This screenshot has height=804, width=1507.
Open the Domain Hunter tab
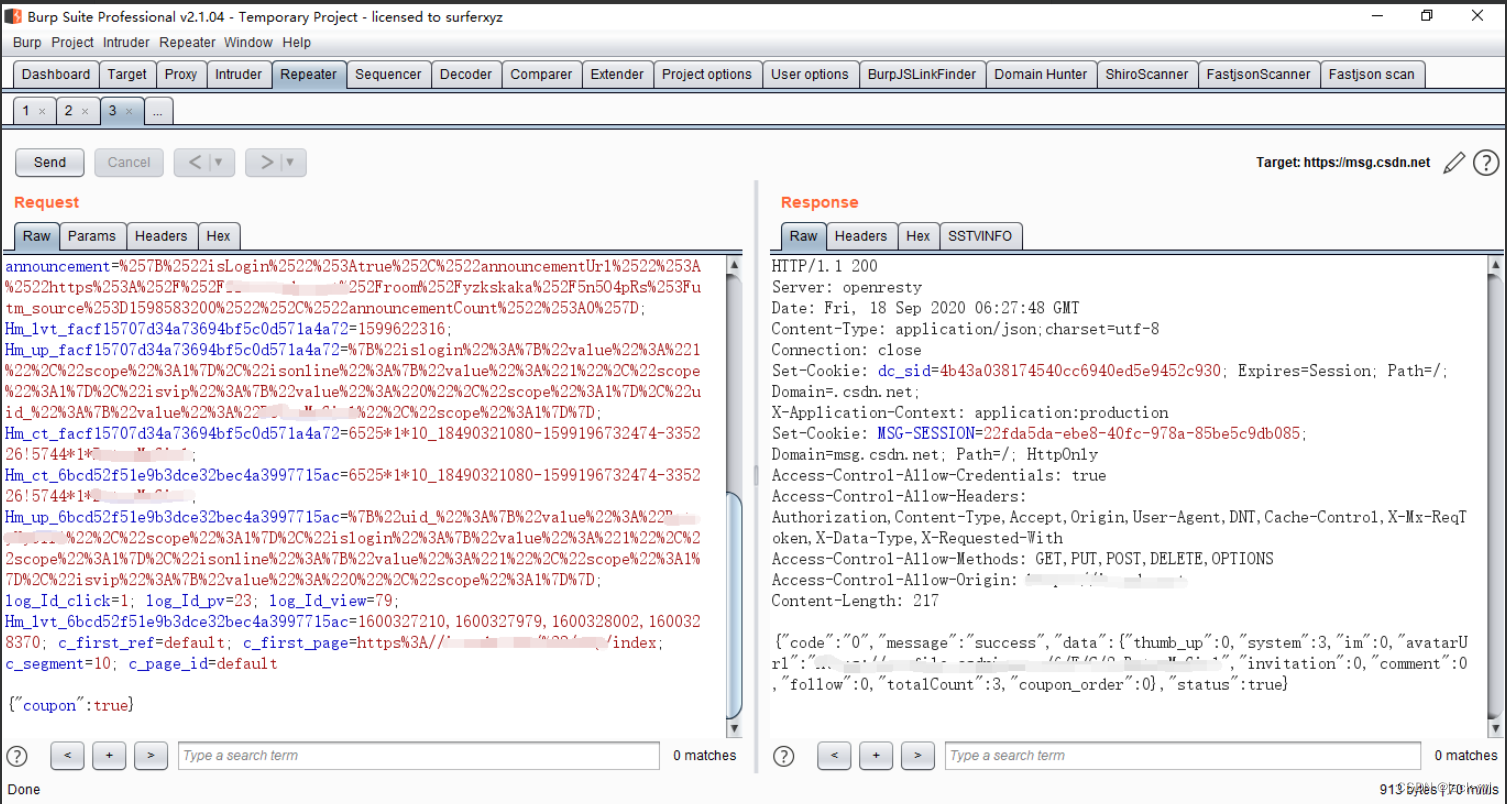pos(1041,74)
